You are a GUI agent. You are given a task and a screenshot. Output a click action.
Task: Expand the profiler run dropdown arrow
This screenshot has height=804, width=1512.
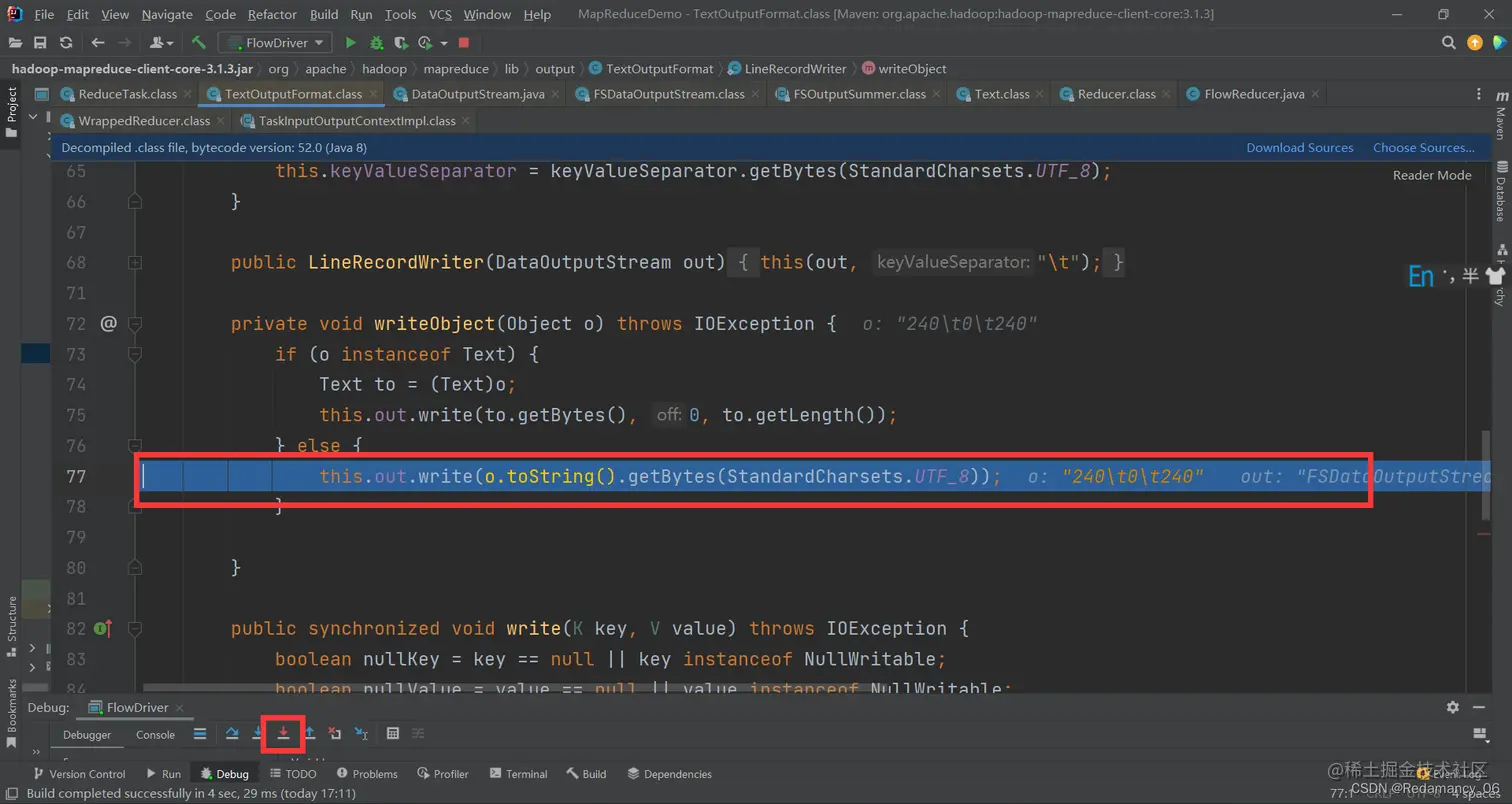[x=444, y=43]
